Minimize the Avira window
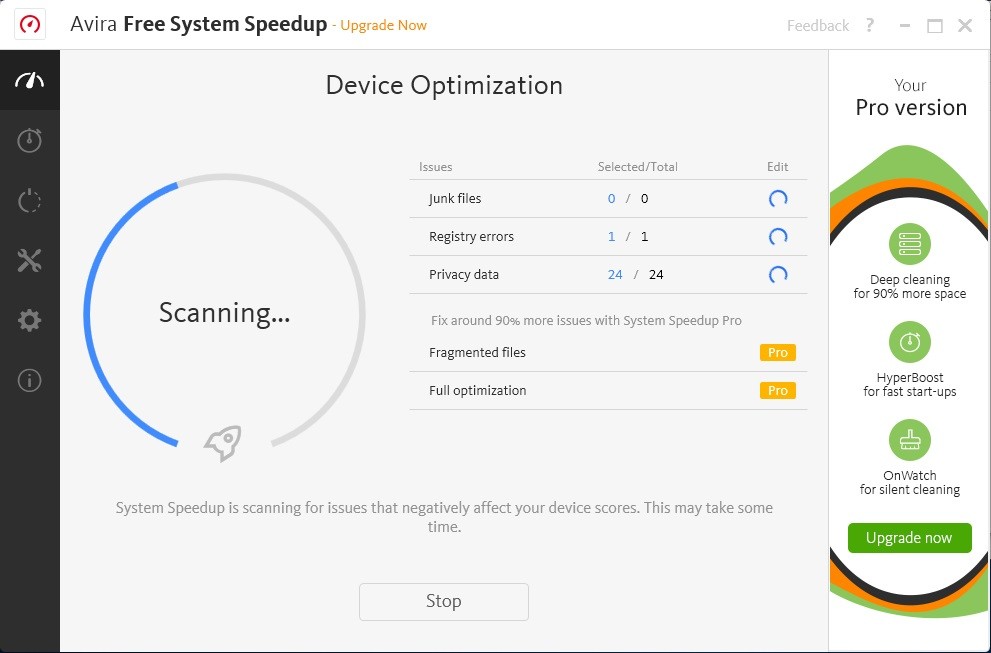This screenshot has width=991, height=653. point(905,26)
